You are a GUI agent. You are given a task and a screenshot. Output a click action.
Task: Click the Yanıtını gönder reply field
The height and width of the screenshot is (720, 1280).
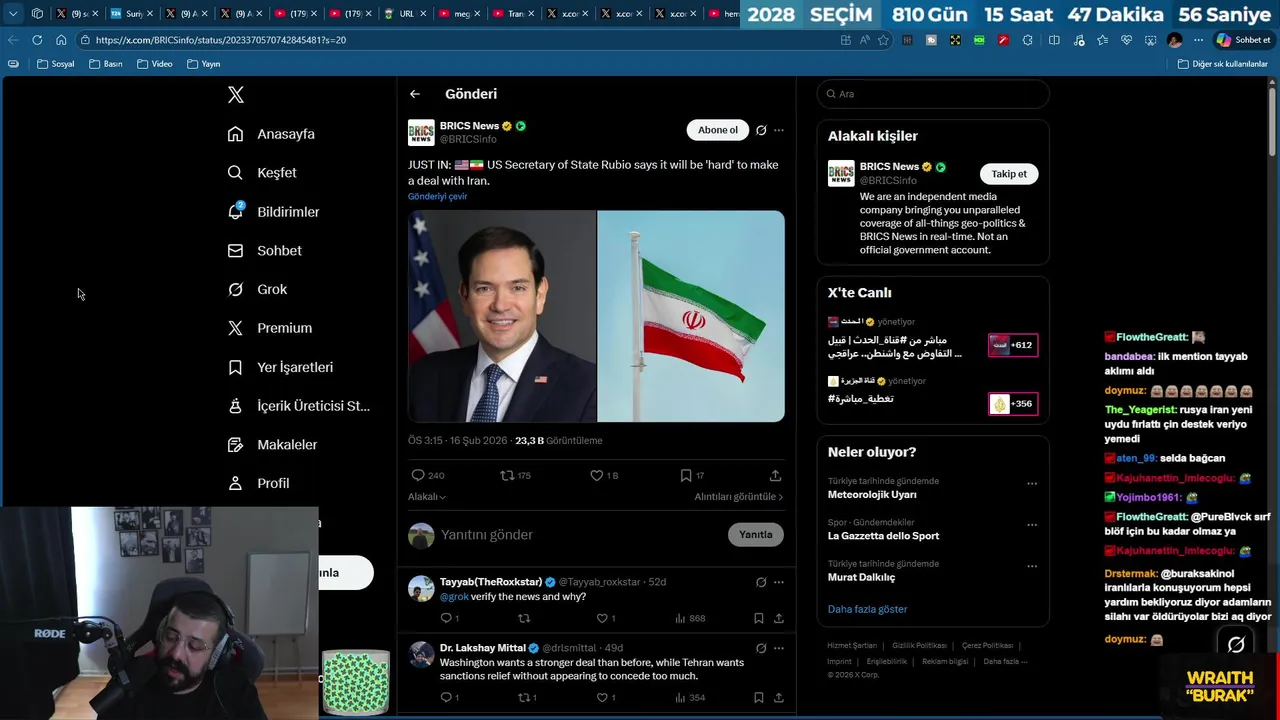pos(580,535)
